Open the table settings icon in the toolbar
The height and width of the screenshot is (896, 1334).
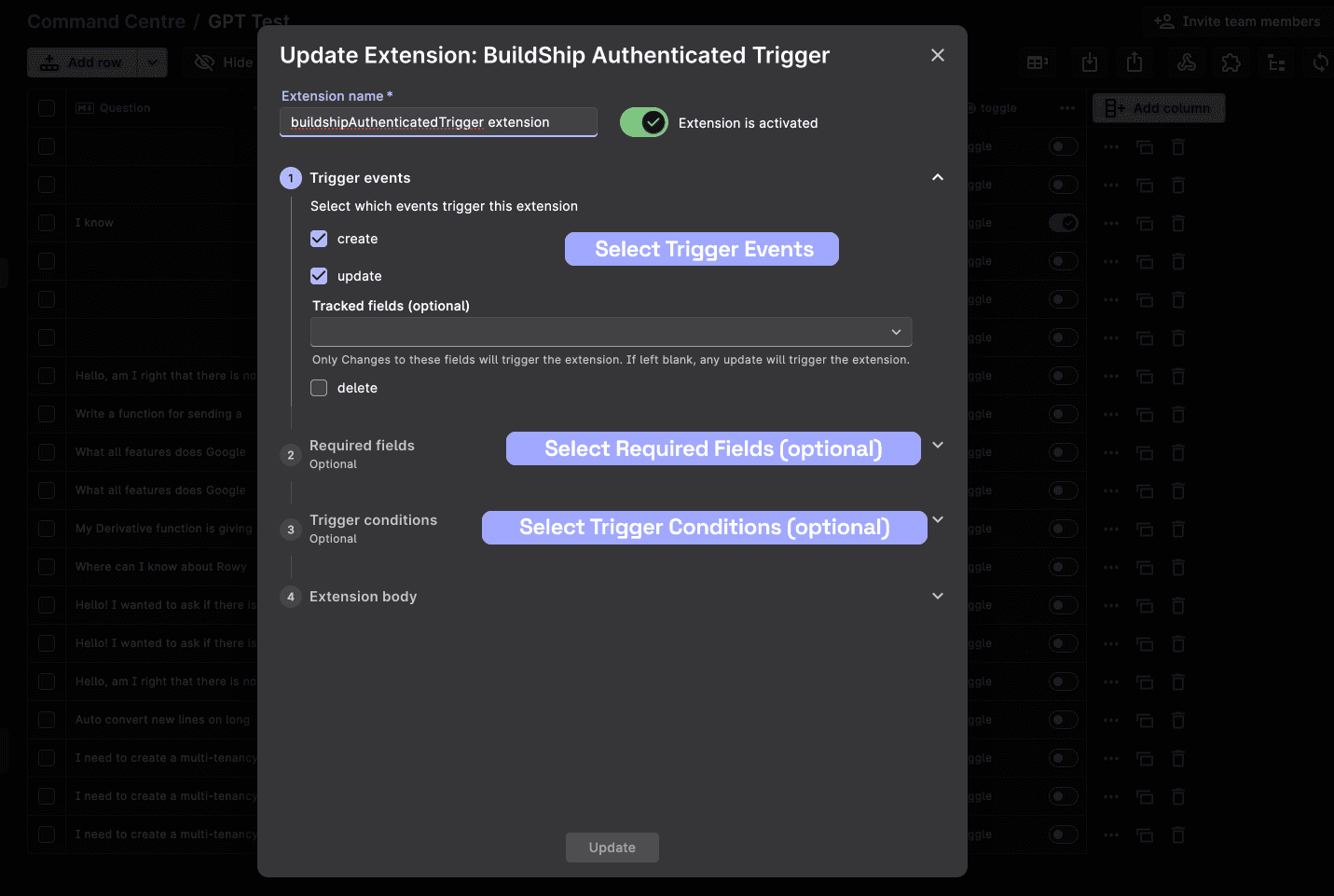[x=1037, y=62]
